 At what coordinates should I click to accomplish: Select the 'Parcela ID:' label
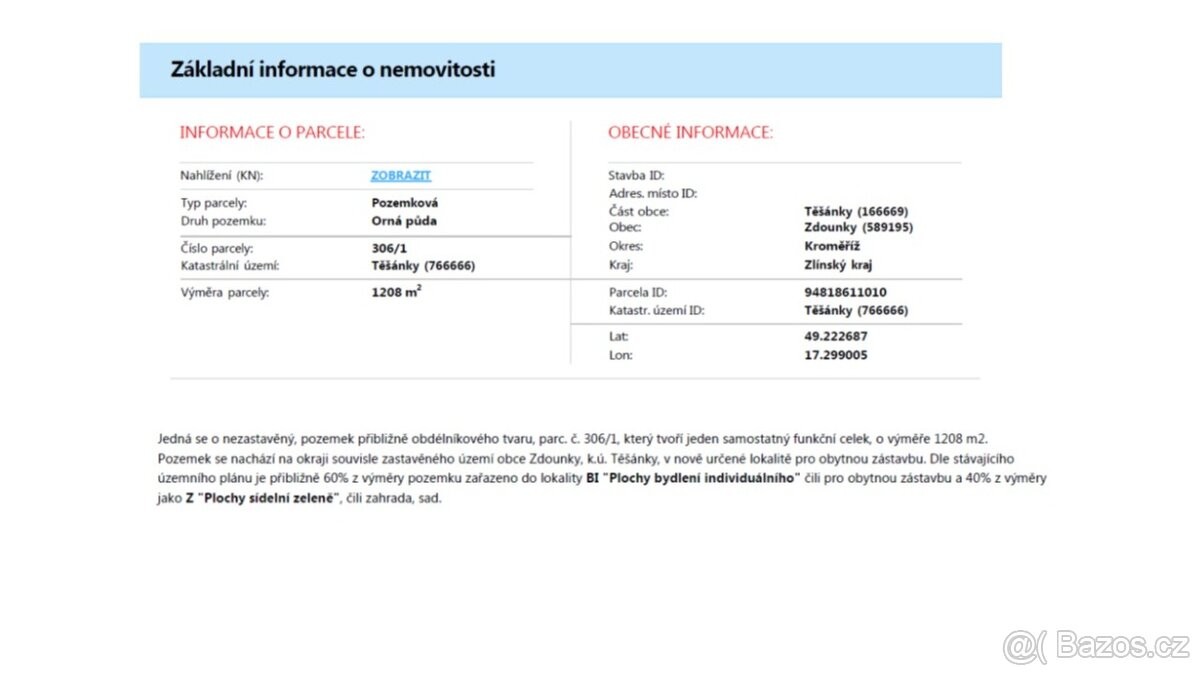pyautogui.click(x=638, y=293)
